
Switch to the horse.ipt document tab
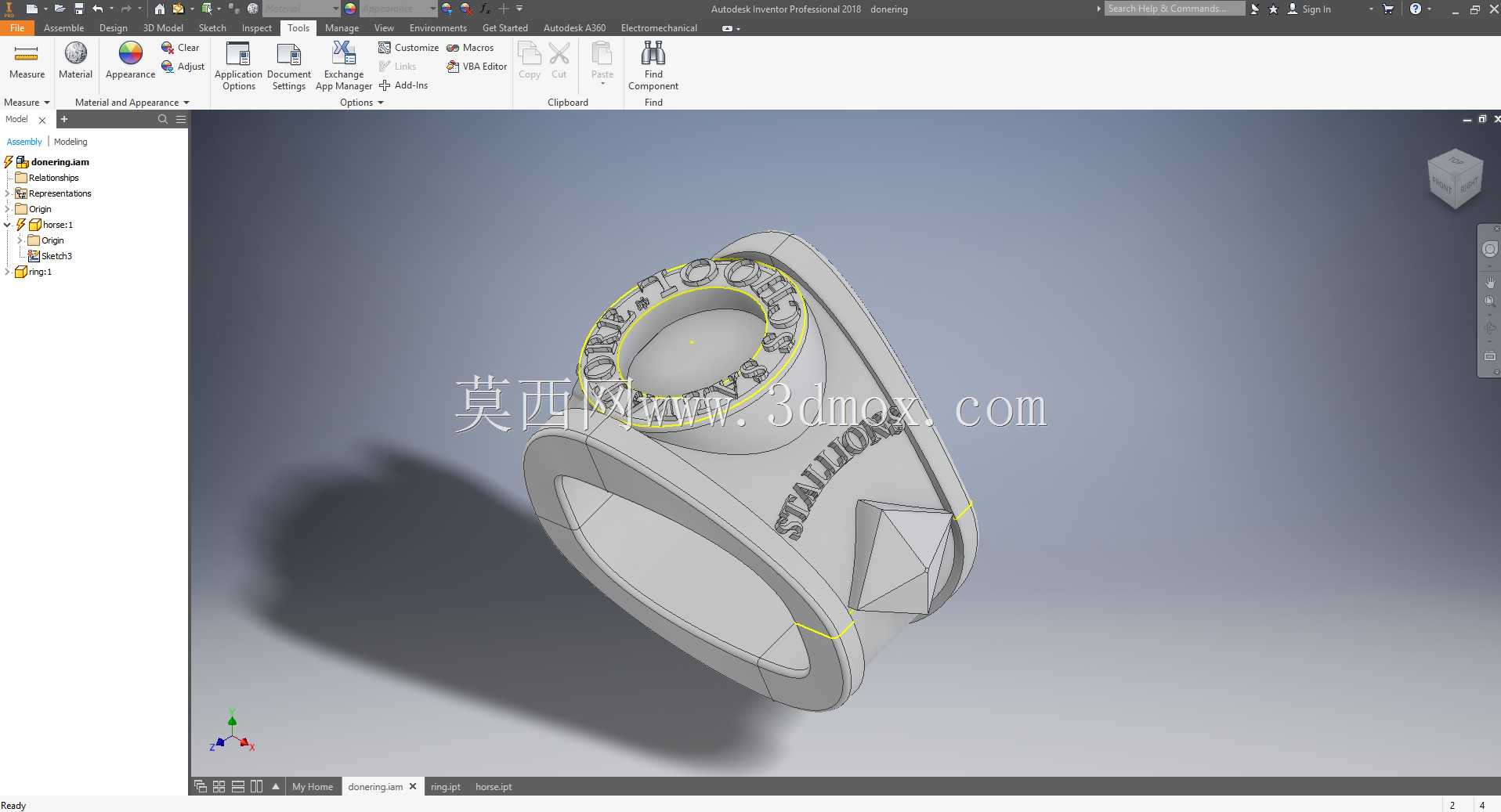tap(494, 786)
